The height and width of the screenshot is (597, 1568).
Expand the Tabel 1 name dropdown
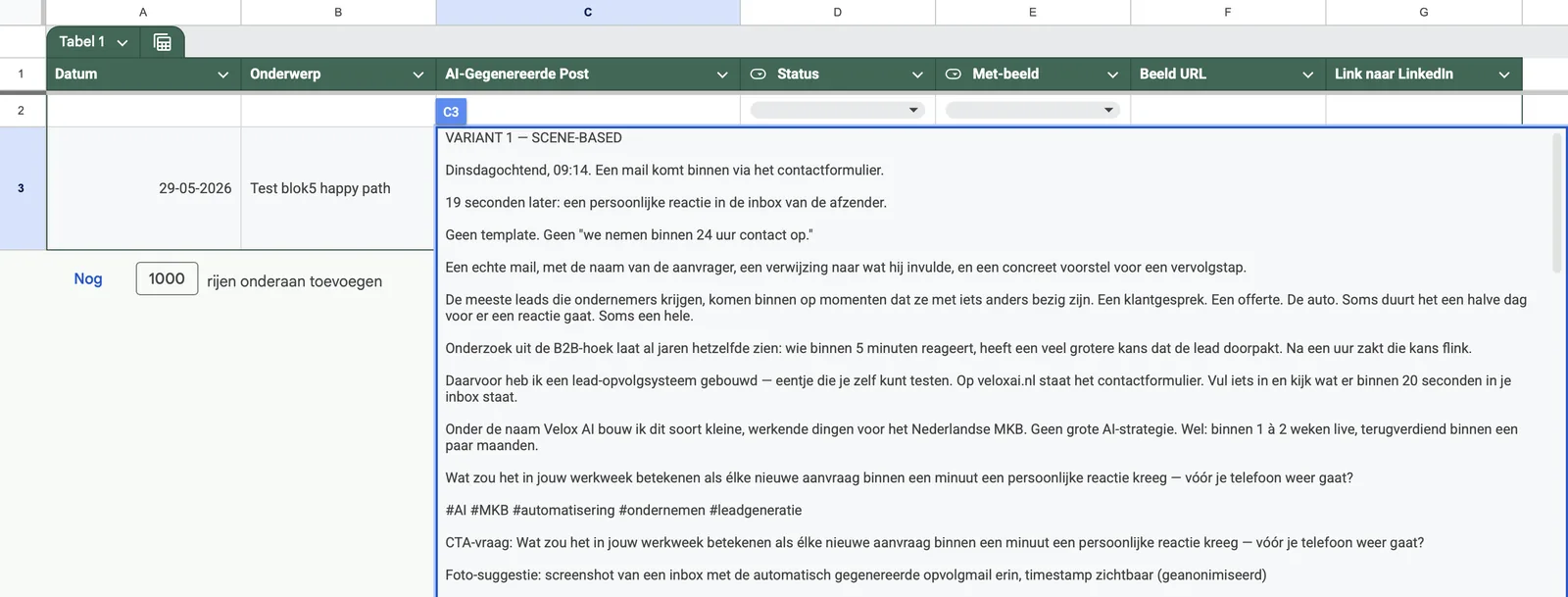click(122, 42)
